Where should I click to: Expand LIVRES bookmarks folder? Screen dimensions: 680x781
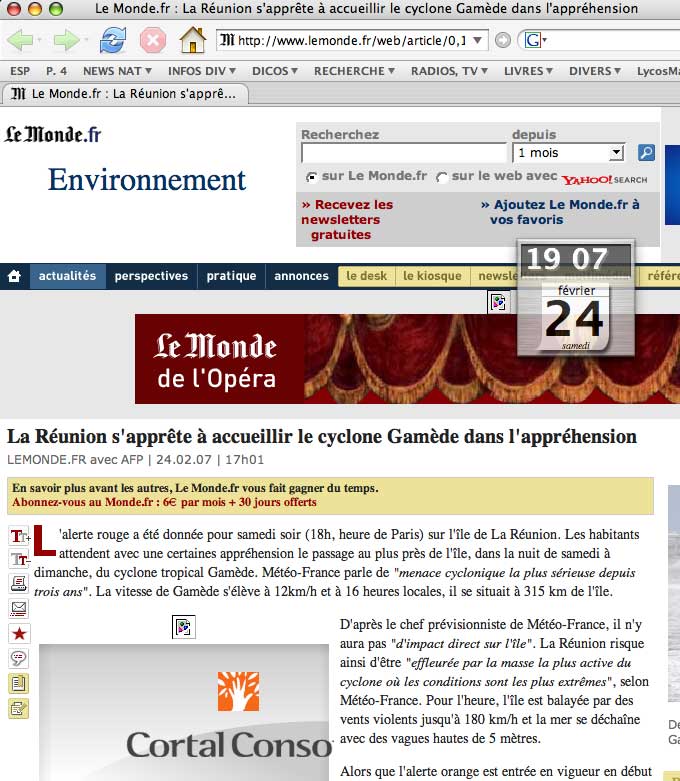(528, 71)
